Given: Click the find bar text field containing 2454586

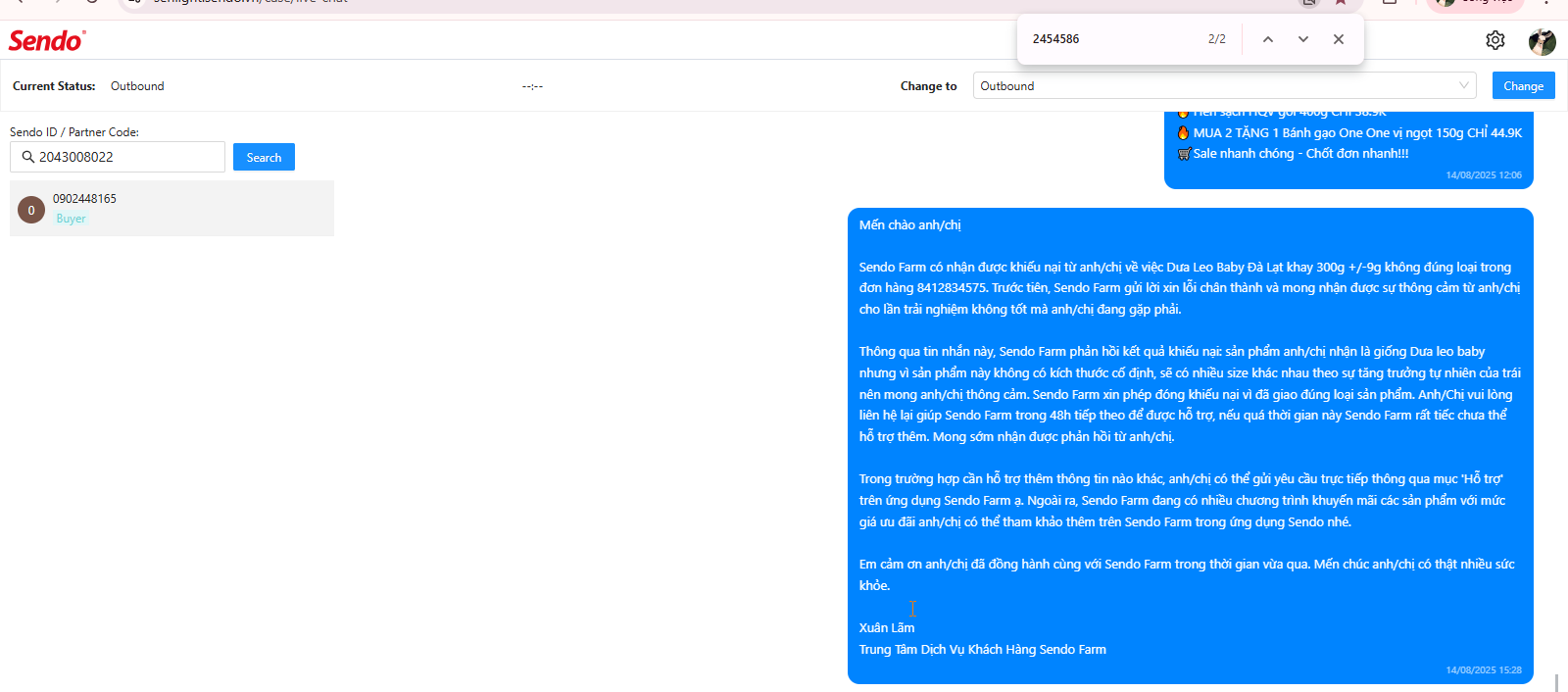Looking at the screenshot, I should pos(1112,39).
